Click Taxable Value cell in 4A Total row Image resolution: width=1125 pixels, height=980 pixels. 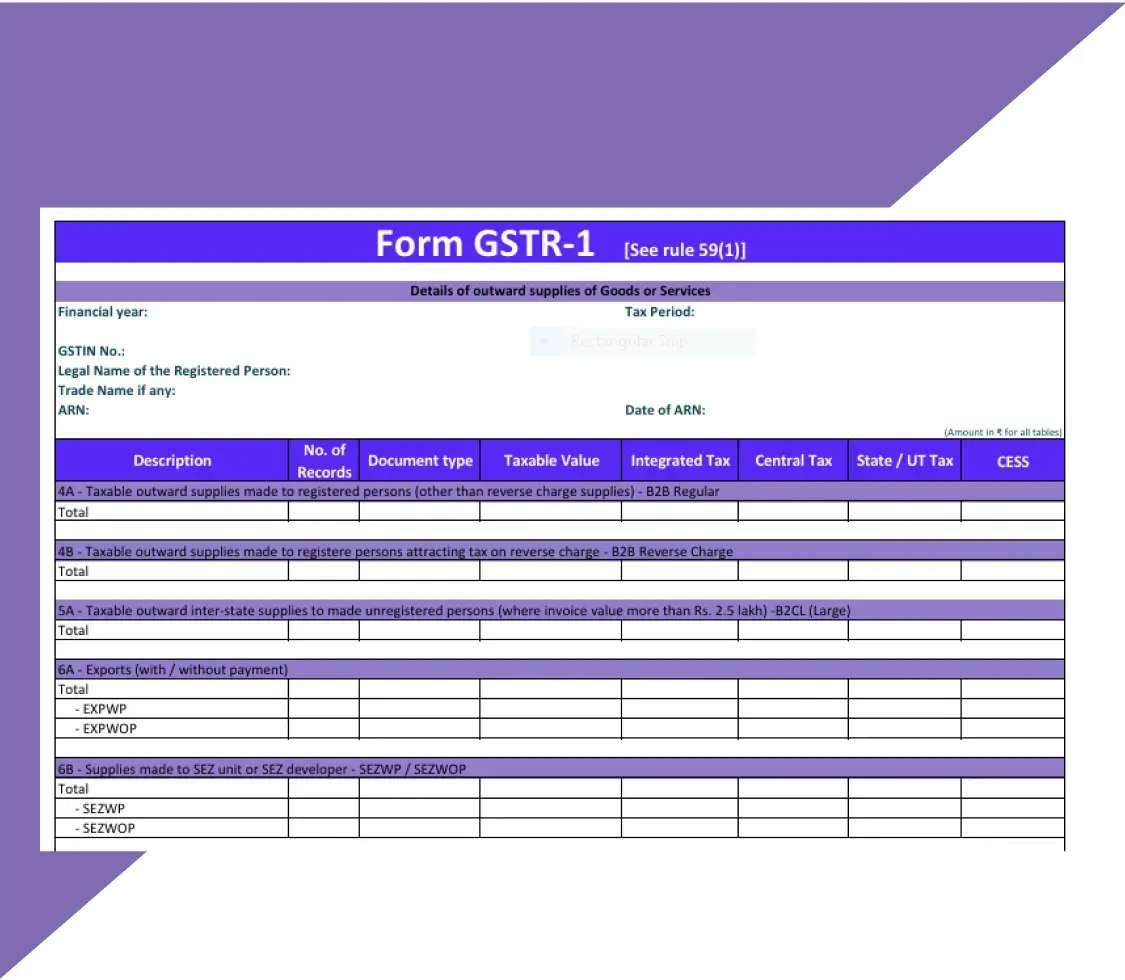(x=550, y=512)
